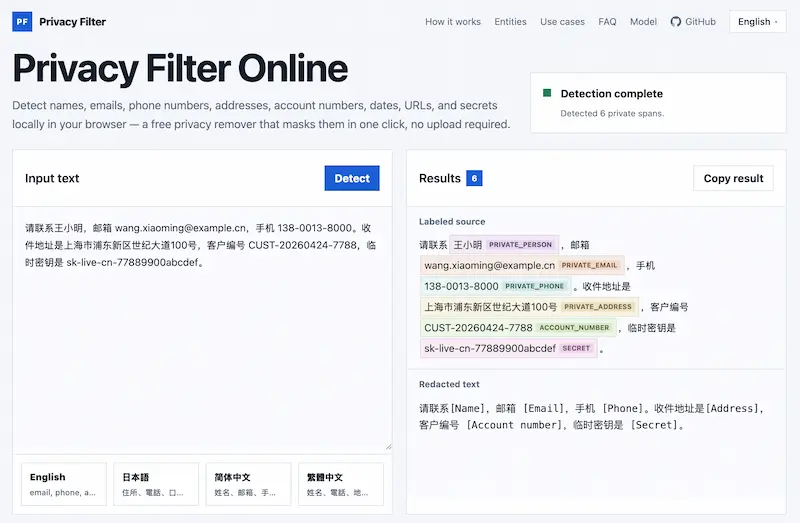800x523 pixels.
Task: Click the ACCOUNT_NUMBER label tag
Action: tap(574, 328)
